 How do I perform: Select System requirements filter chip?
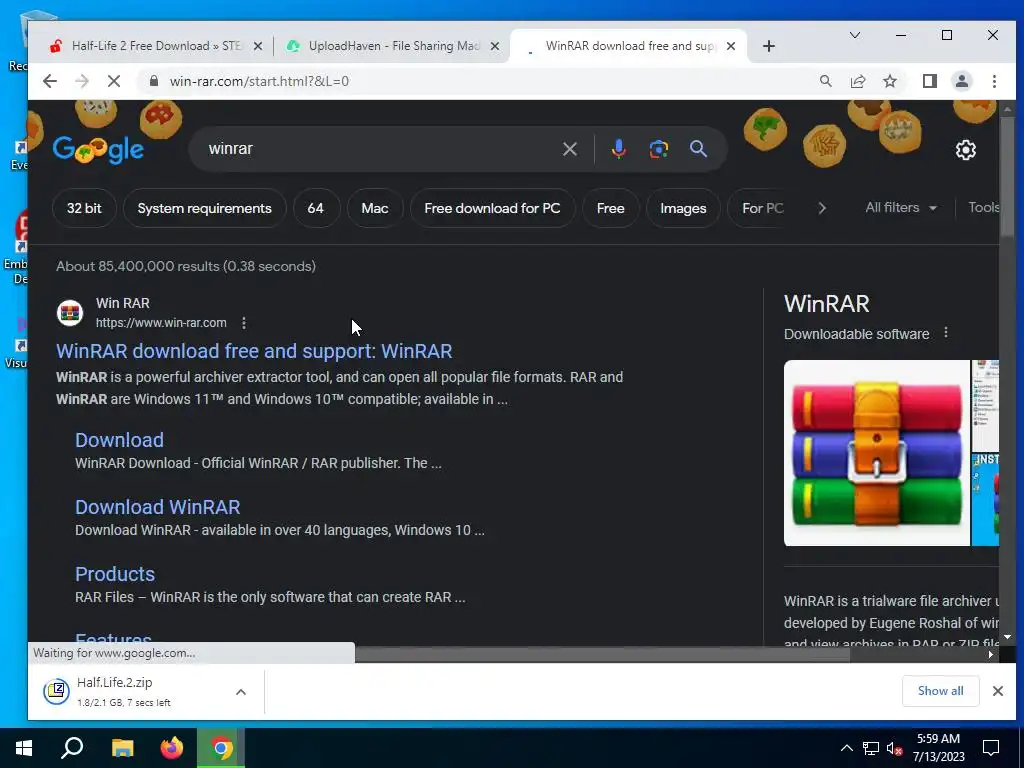204,208
